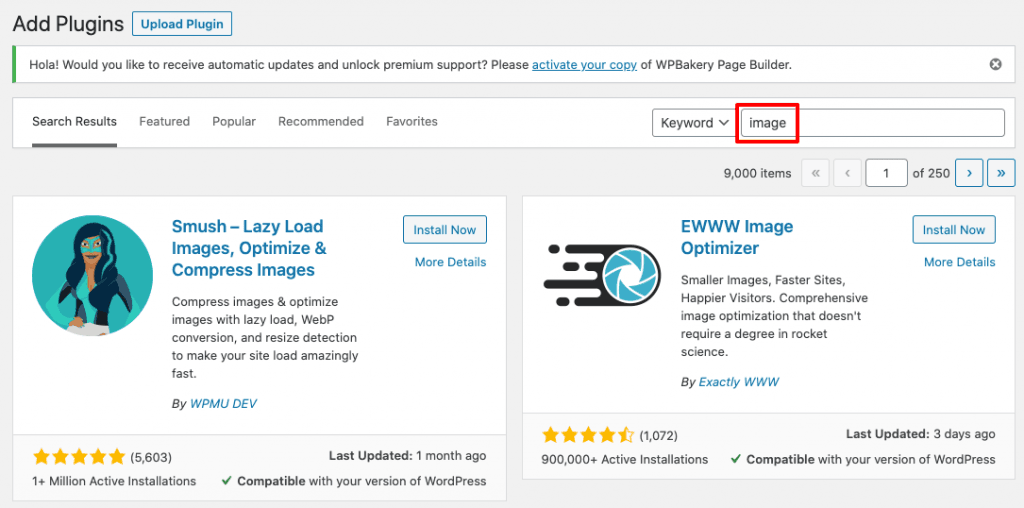
Task: Open More Details for Smush plugin
Action: pos(450,262)
